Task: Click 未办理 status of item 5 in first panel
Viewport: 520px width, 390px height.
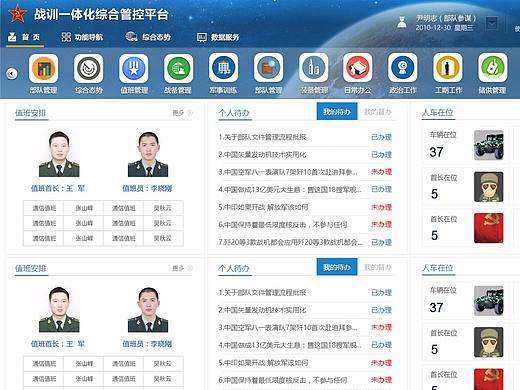Action: pyautogui.click(x=381, y=207)
